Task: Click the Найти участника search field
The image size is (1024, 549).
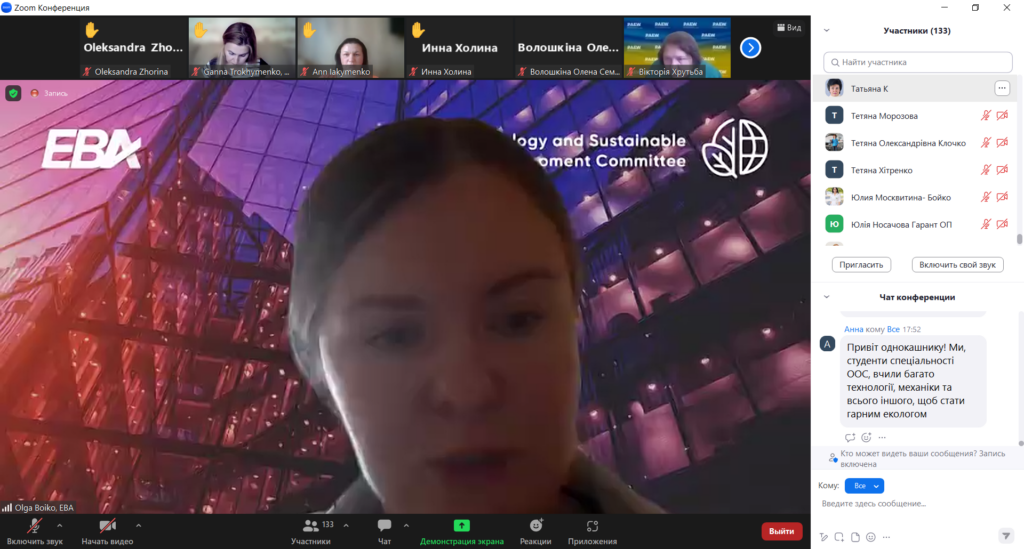Action: coord(918,62)
